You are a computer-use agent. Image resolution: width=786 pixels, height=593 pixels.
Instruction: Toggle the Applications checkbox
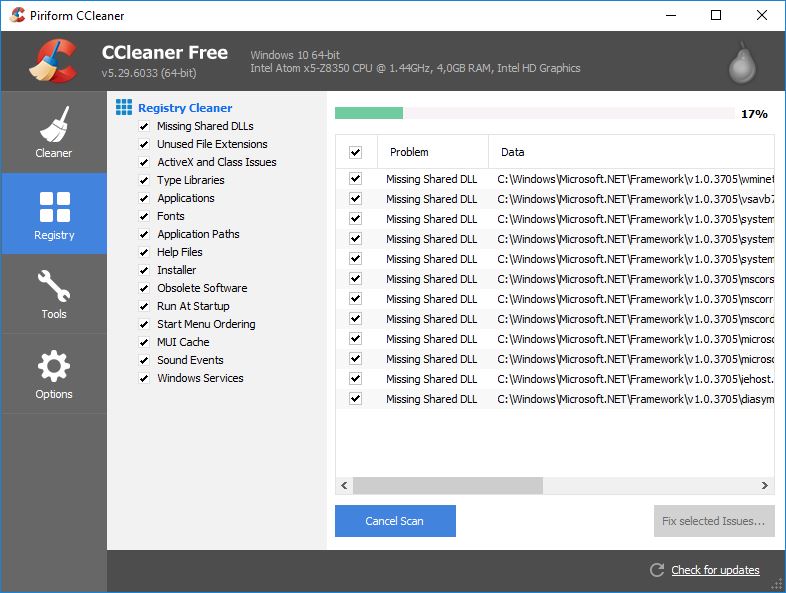[144, 199]
